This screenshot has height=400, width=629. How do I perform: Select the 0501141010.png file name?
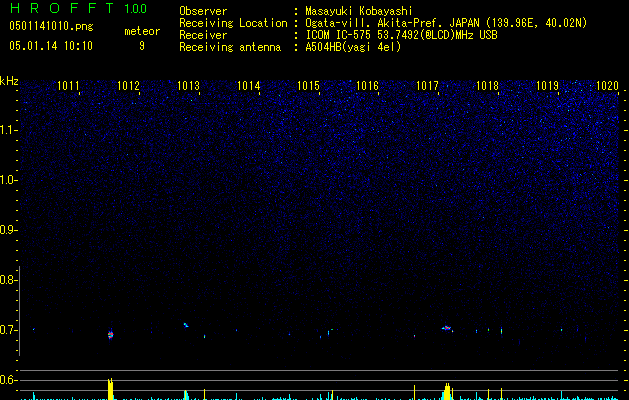[x=51, y=26]
